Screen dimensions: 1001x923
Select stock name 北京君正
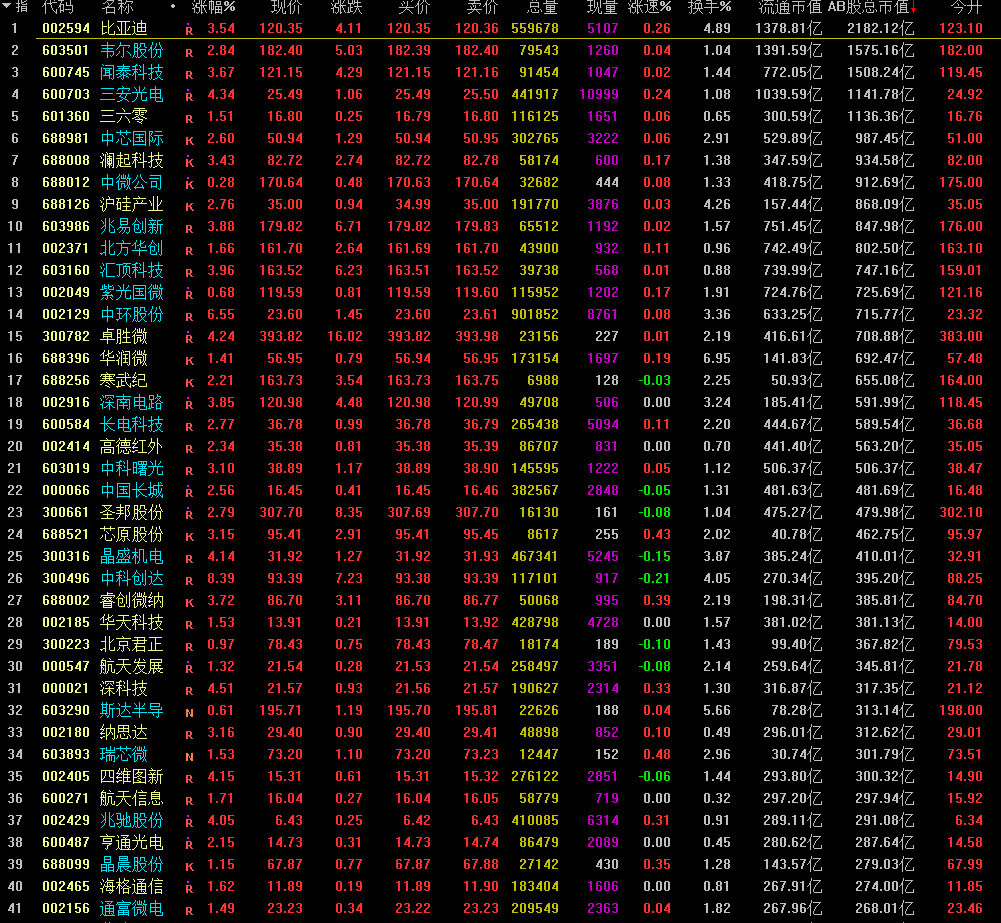[x=132, y=644]
